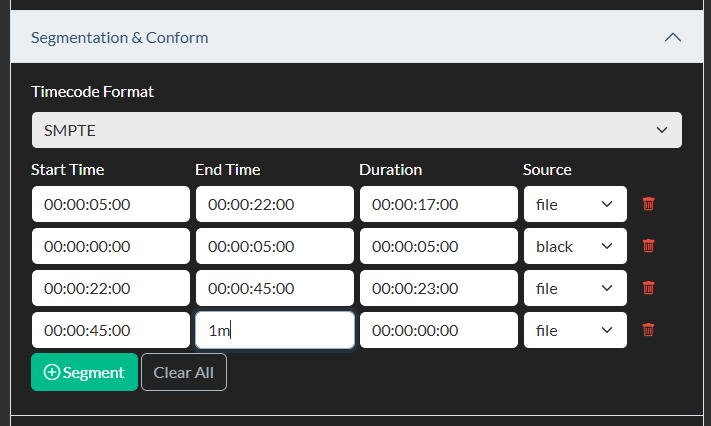This screenshot has height=426, width=711.
Task: Change the black Source dropdown in second row
Action: point(575,246)
